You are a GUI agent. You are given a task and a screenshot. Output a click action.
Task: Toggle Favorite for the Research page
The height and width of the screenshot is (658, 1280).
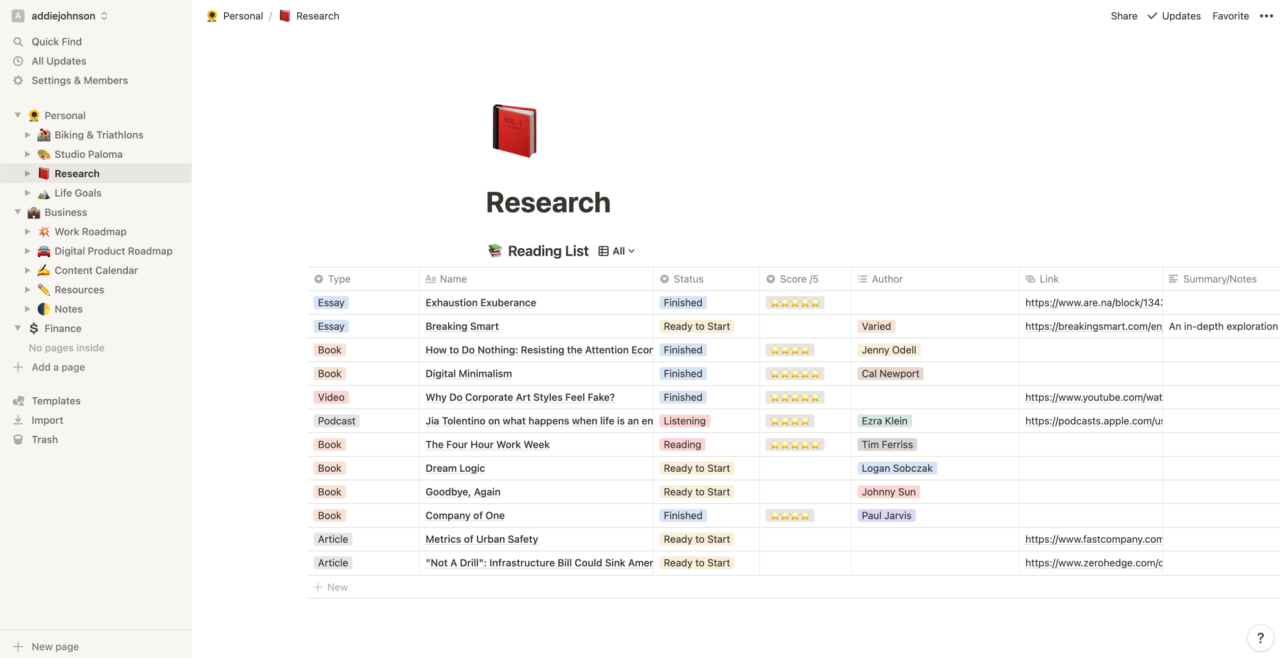(1230, 15)
